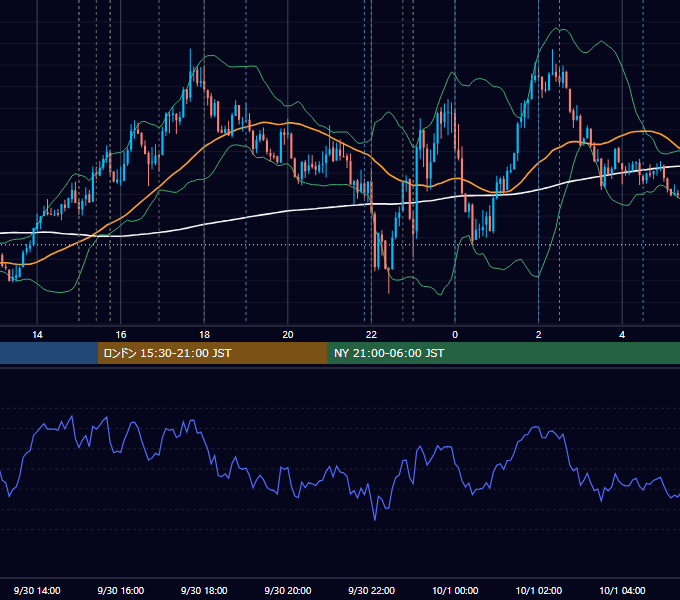The width and height of the screenshot is (680, 600).
Task: Click the upper axis hour label 16
Action: (121, 335)
